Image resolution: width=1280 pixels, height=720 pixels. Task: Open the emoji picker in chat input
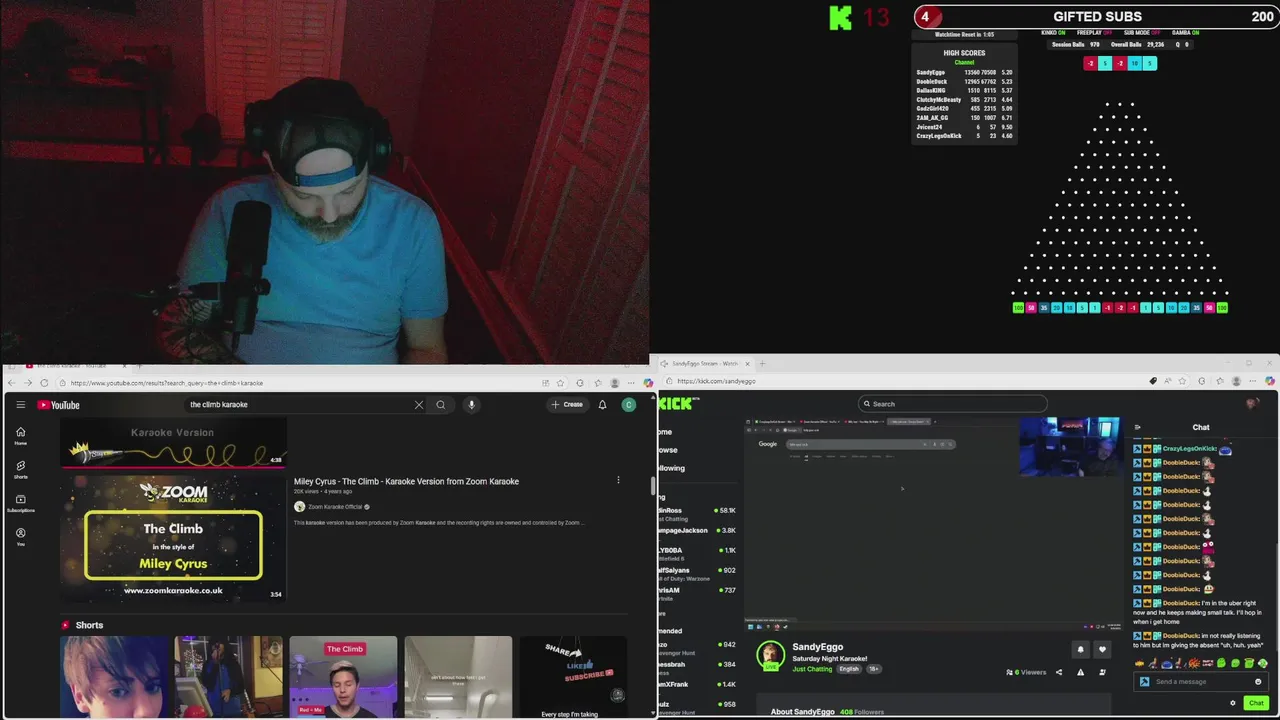point(1258,682)
